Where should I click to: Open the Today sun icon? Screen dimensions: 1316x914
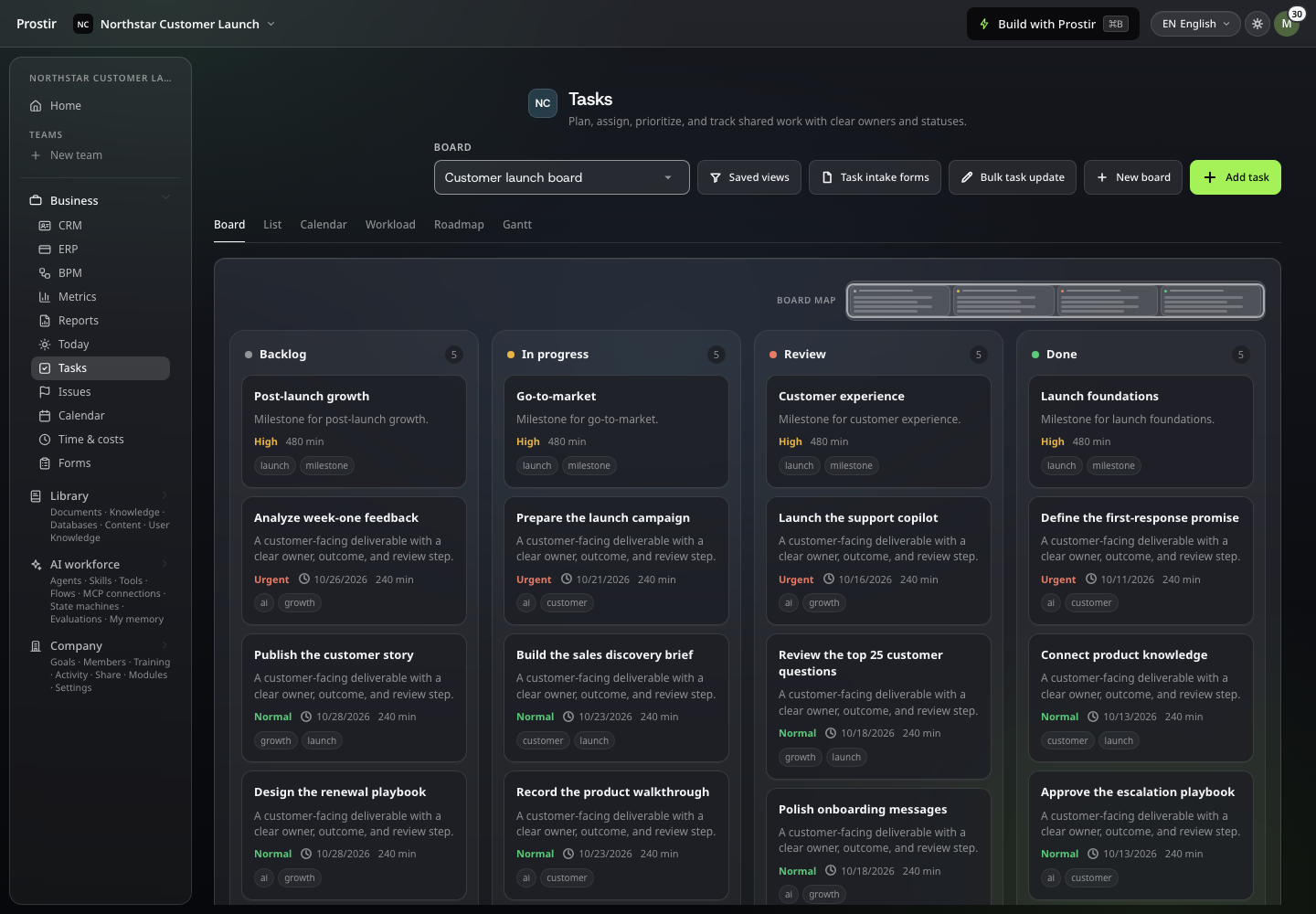click(x=44, y=345)
